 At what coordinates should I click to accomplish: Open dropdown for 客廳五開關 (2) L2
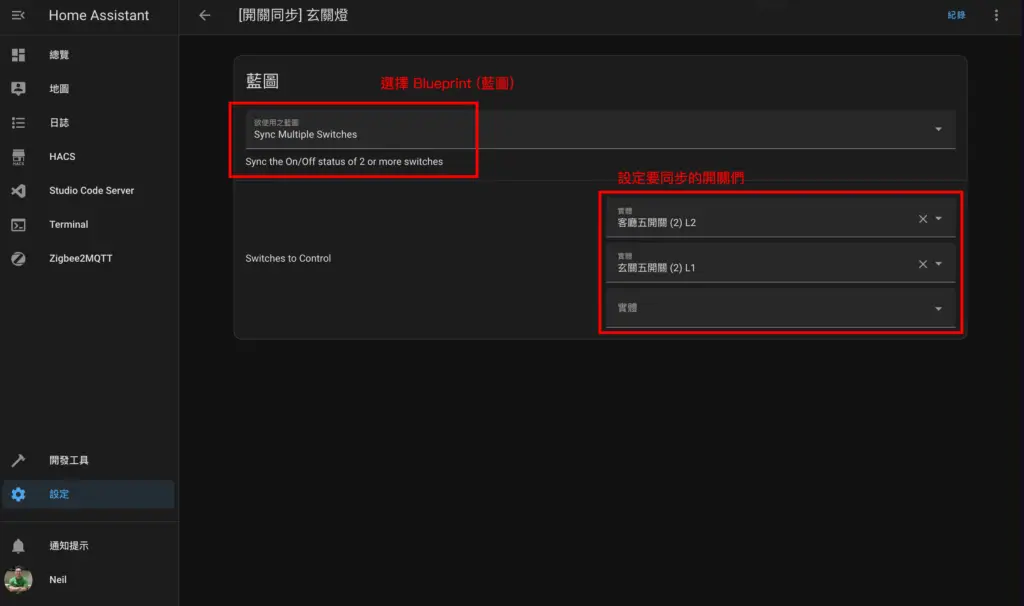[938, 218]
